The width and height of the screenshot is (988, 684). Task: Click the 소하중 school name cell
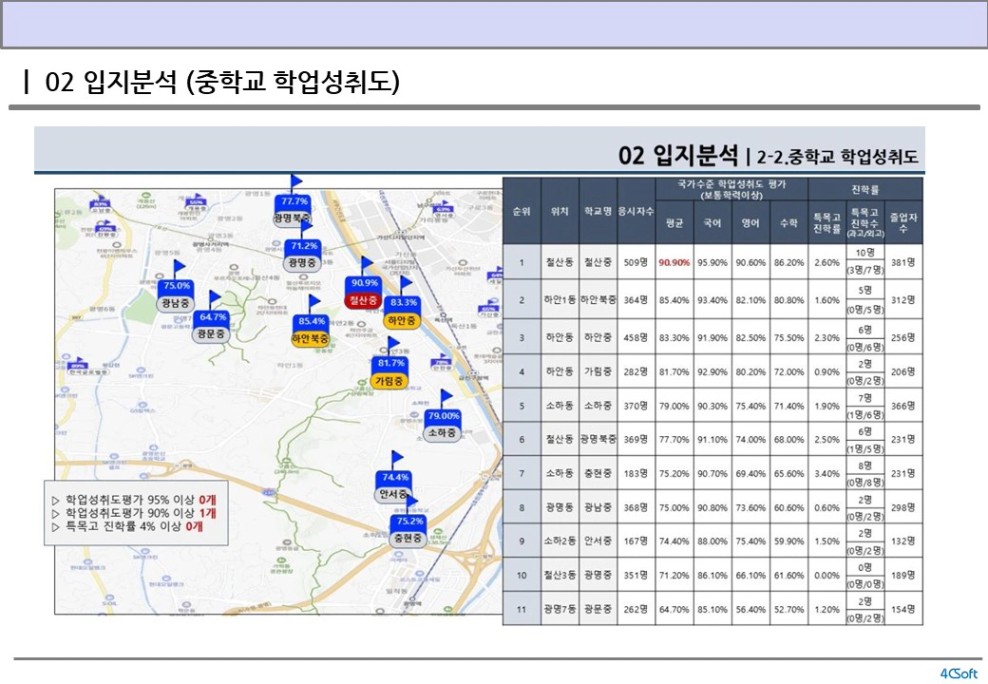597,406
